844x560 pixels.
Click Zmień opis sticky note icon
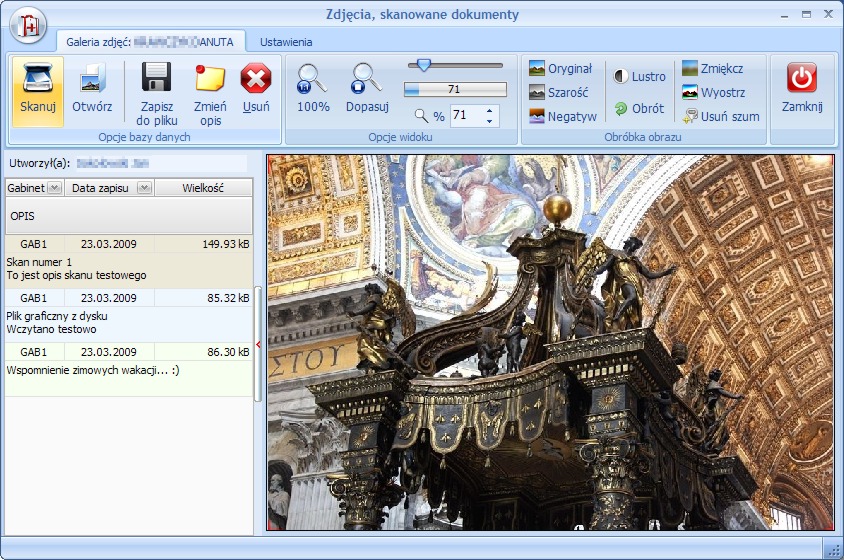[x=210, y=78]
